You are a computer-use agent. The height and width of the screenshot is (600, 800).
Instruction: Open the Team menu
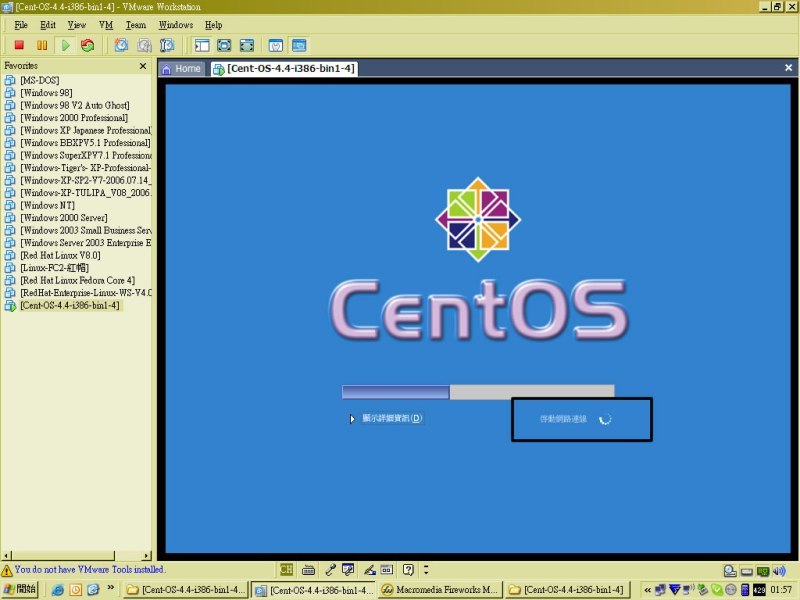[x=136, y=25]
